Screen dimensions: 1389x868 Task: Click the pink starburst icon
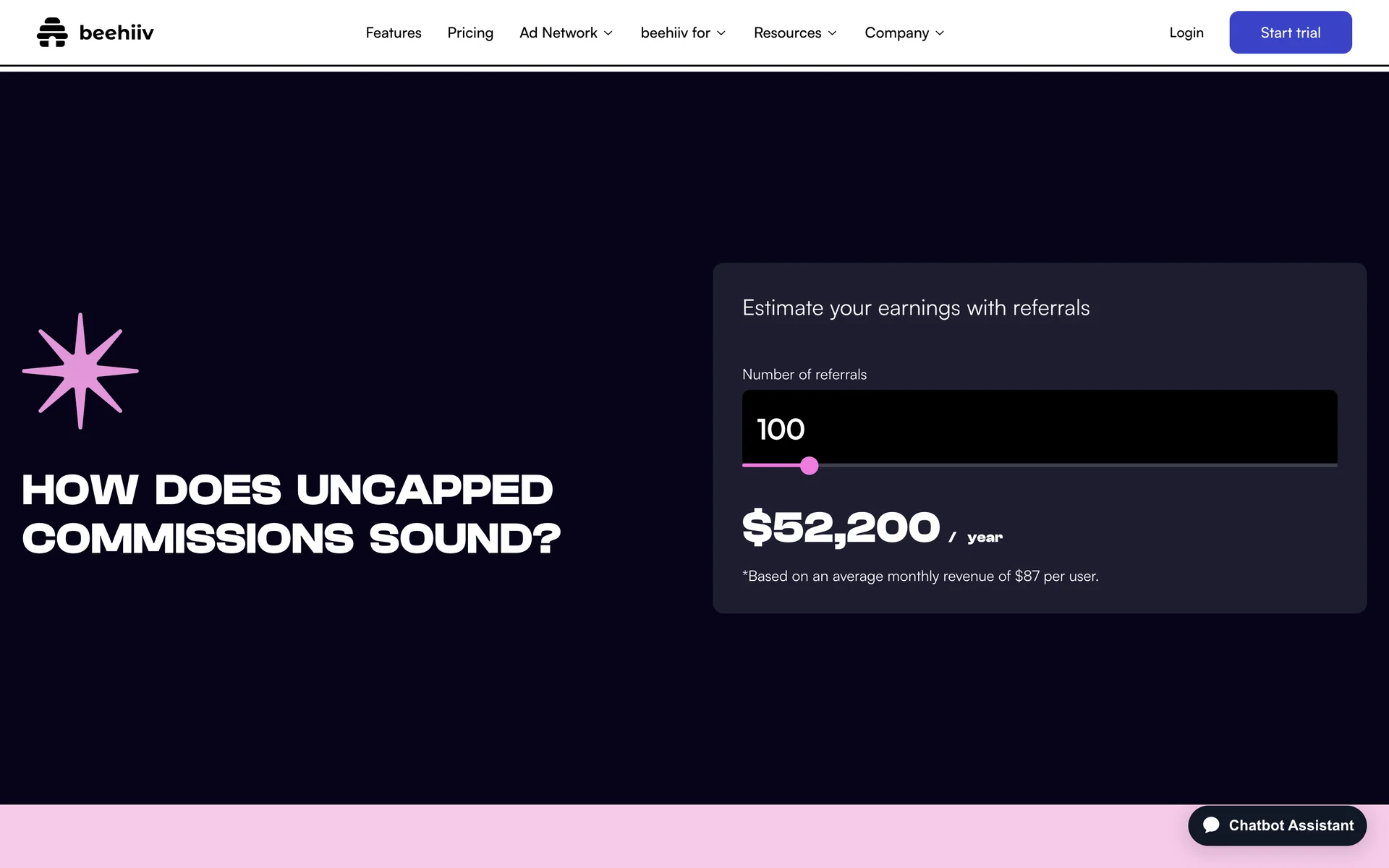[x=80, y=371]
